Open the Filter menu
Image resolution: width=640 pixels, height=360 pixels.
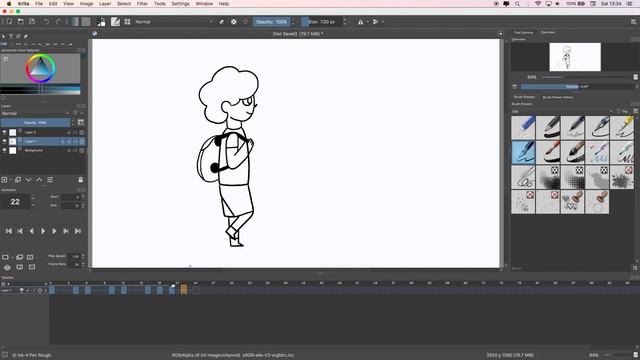tap(142, 4)
